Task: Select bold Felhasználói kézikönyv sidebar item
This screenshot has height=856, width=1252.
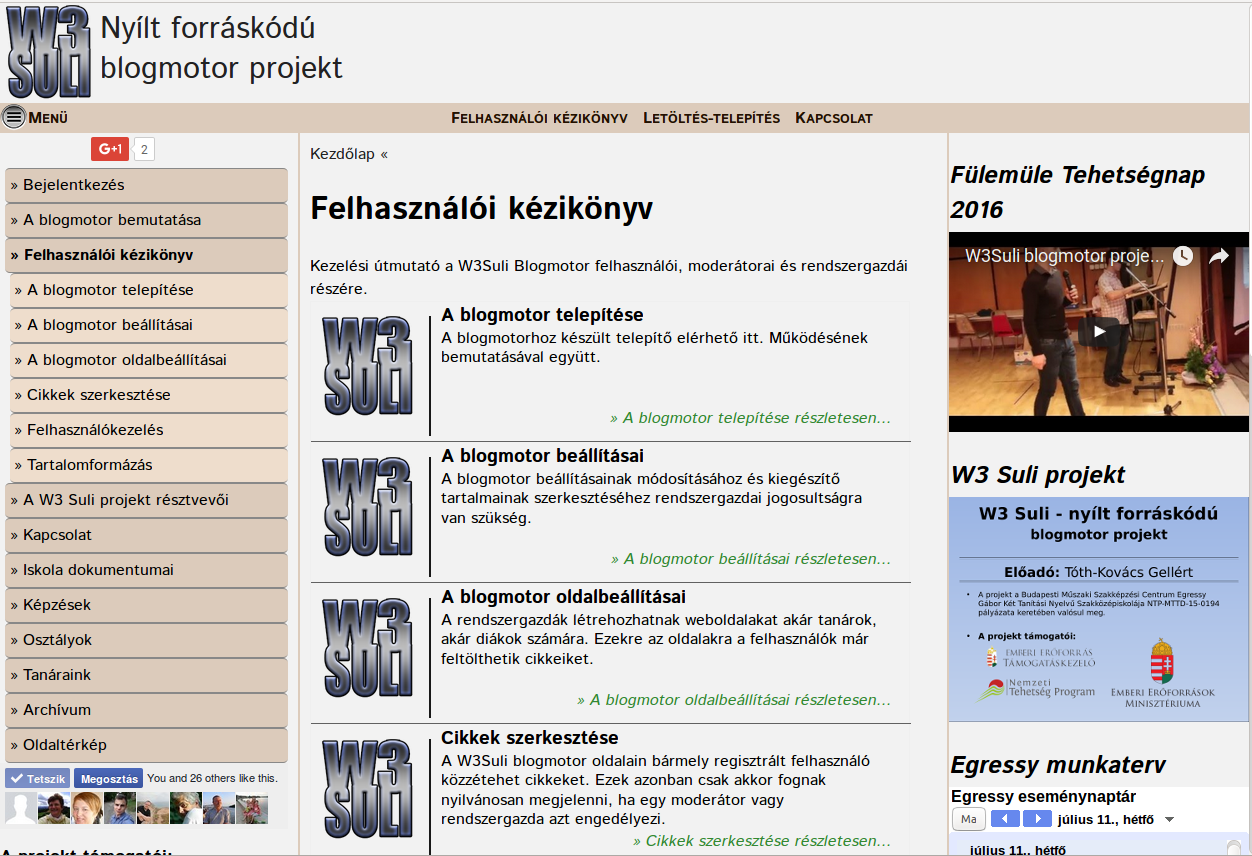Action: click(x=146, y=255)
